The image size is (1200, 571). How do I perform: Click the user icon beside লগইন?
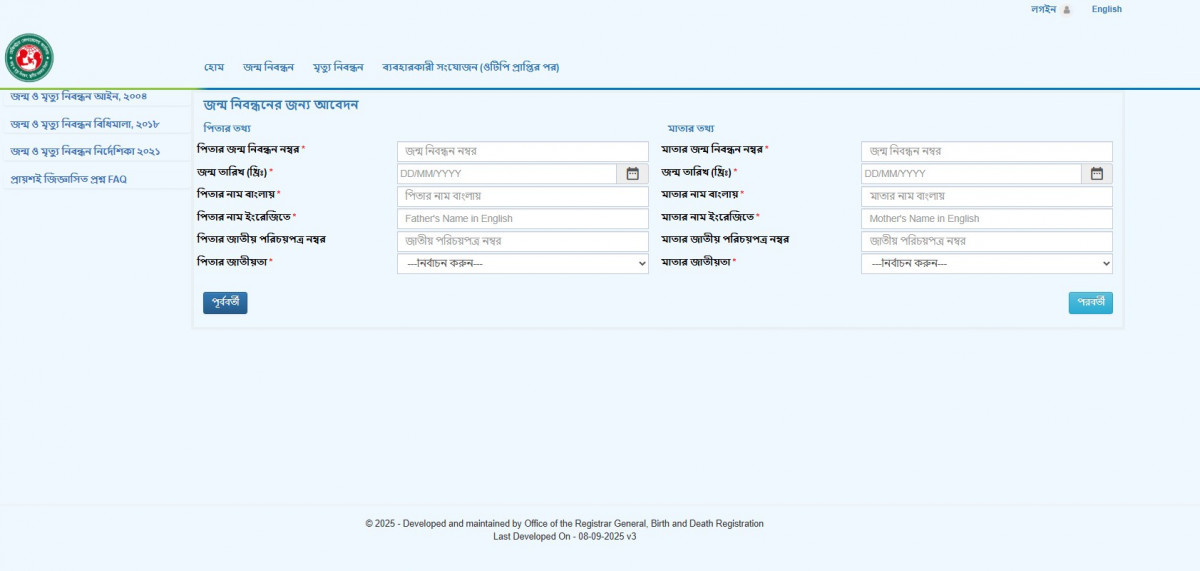click(1066, 10)
